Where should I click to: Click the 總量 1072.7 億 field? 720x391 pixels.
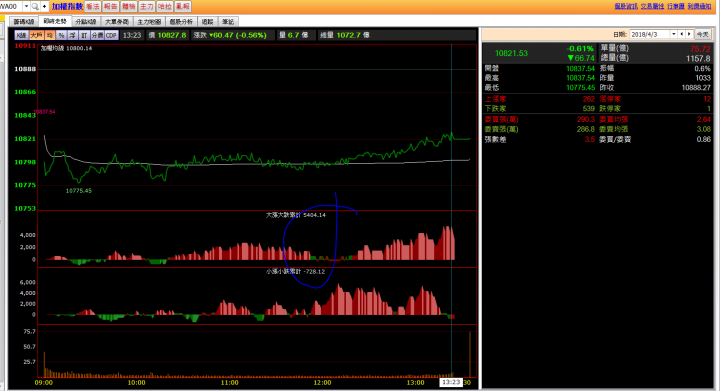(x=344, y=35)
